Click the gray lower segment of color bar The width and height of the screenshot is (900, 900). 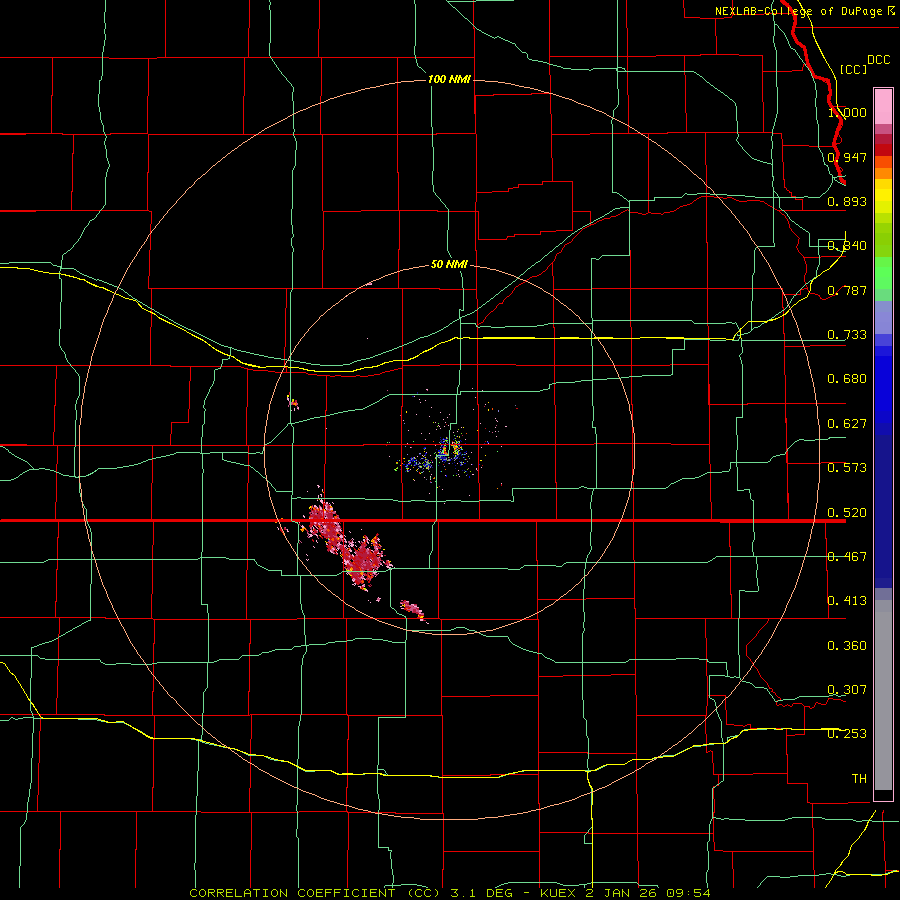[x=883, y=695]
